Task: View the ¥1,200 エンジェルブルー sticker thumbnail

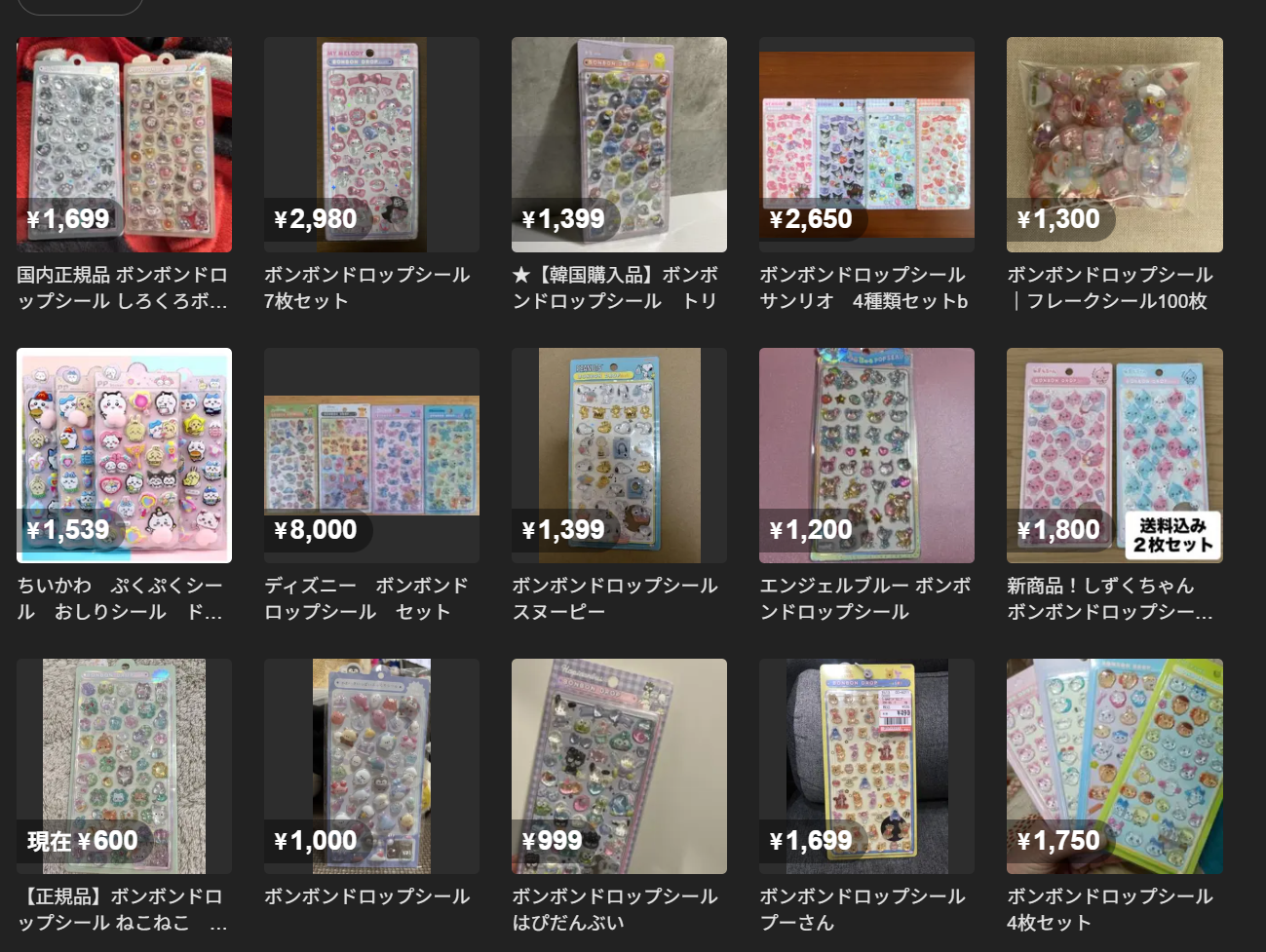Action: pyautogui.click(x=866, y=455)
